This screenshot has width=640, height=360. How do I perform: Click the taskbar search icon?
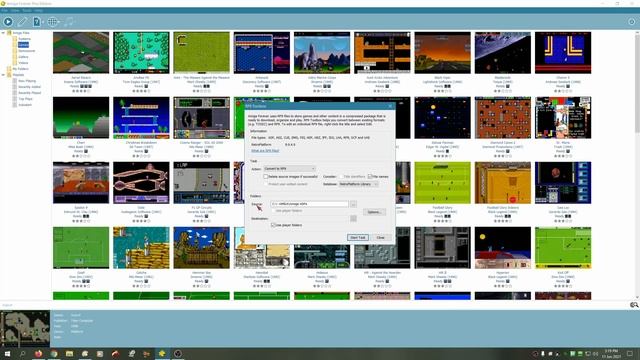[x=22, y=353]
